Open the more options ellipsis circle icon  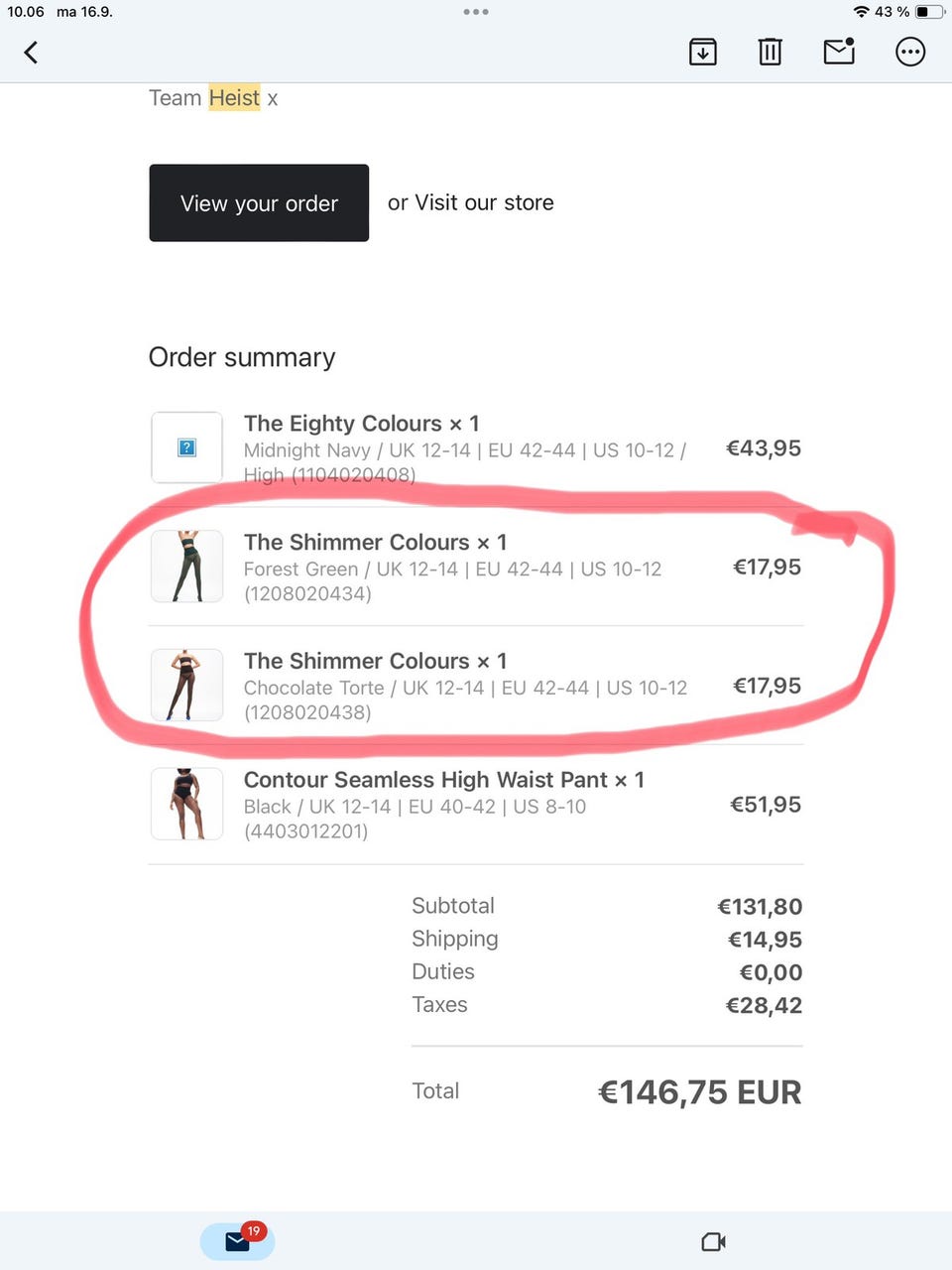pos(910,52)
